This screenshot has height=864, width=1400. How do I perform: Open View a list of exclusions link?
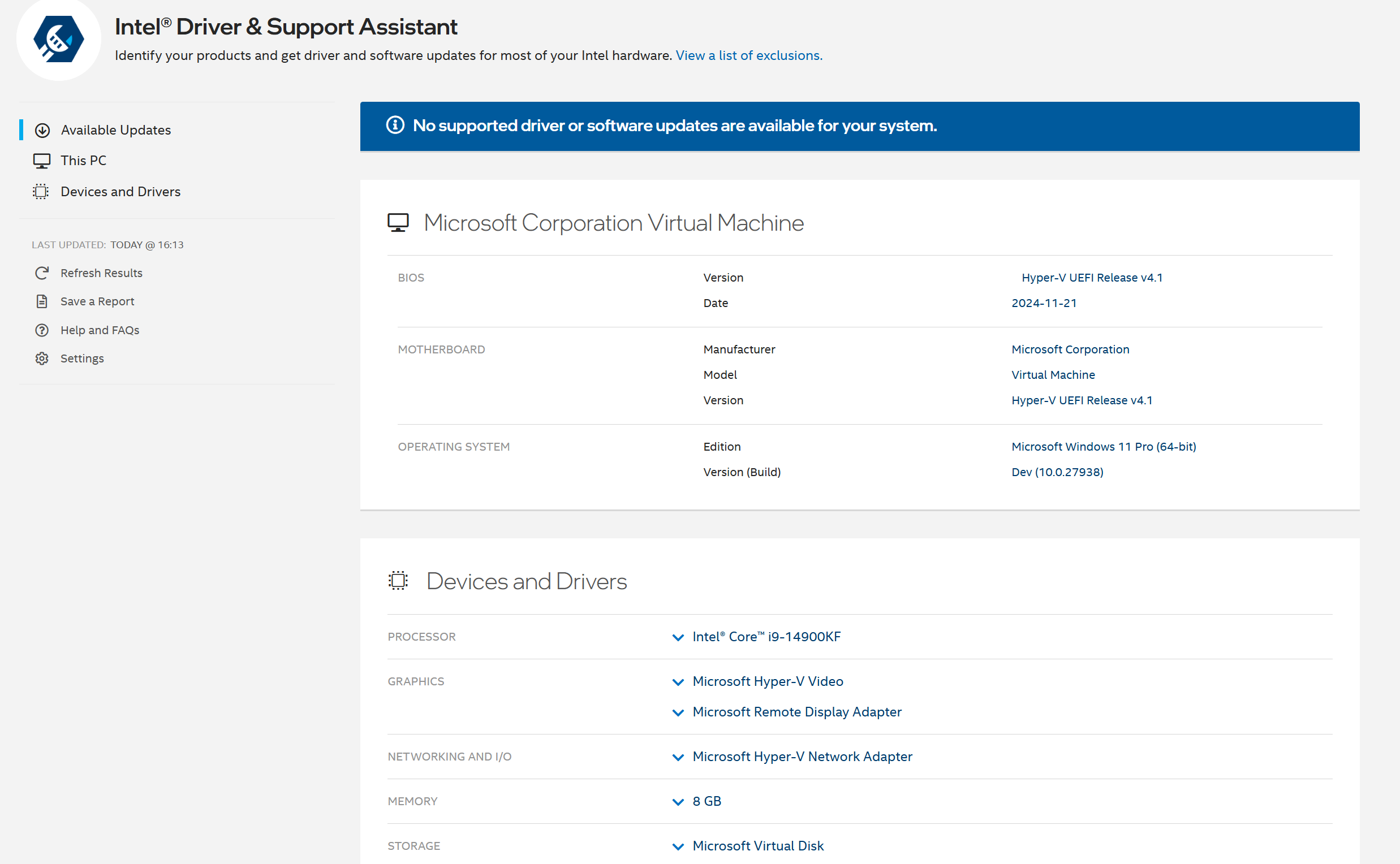(749, 55)
